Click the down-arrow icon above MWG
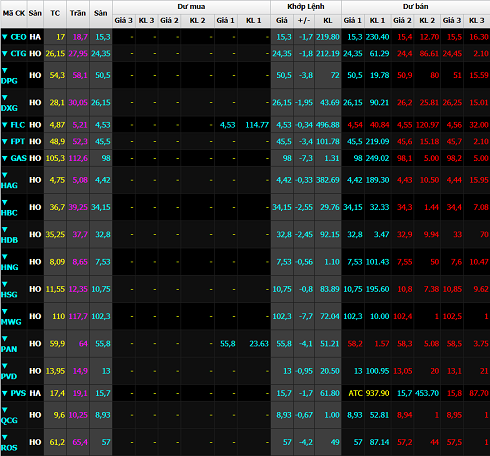The image size is (490, 456). tap(5, 312)
